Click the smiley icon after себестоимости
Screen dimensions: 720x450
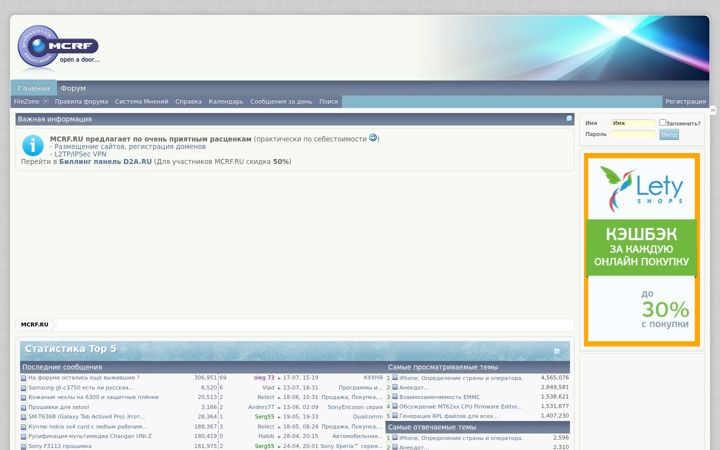373,137
